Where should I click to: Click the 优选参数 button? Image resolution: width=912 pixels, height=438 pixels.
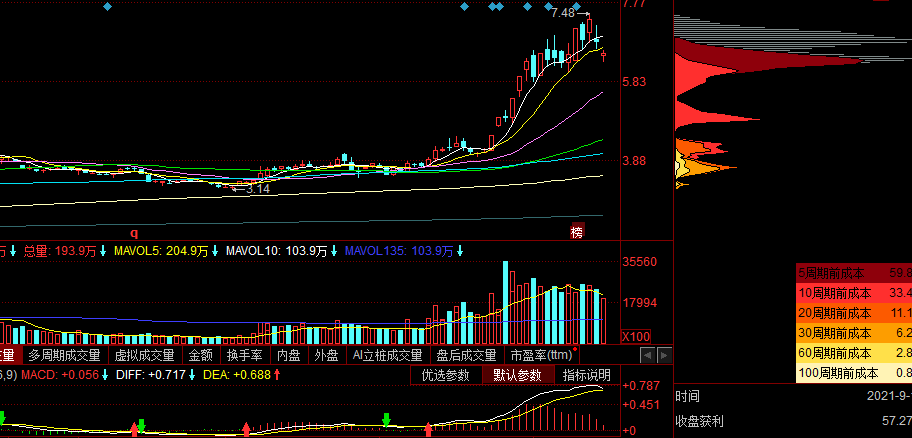(x=446, y=375)
